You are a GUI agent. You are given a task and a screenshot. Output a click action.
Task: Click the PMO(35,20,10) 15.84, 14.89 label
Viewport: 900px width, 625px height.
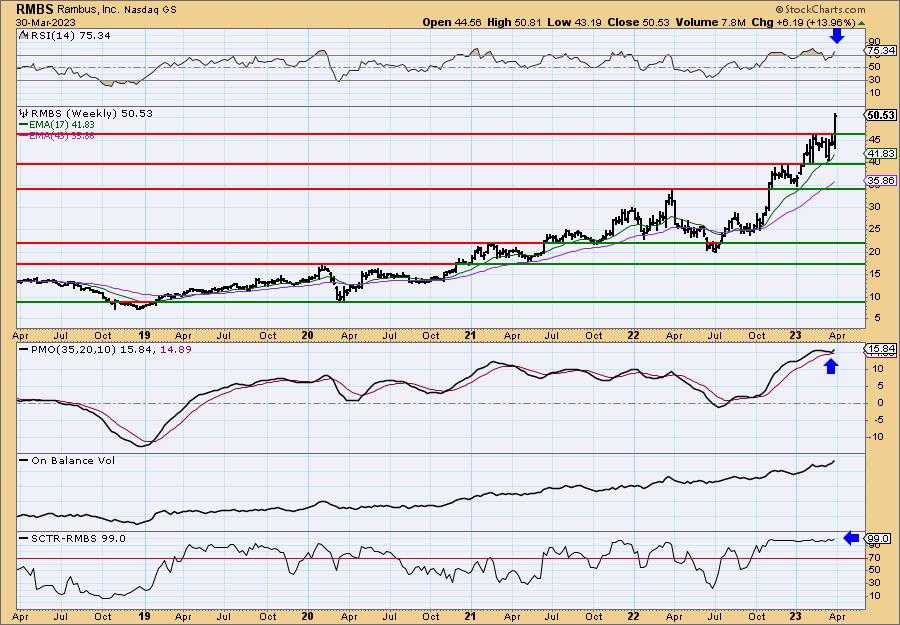click(x=110, y=350)
